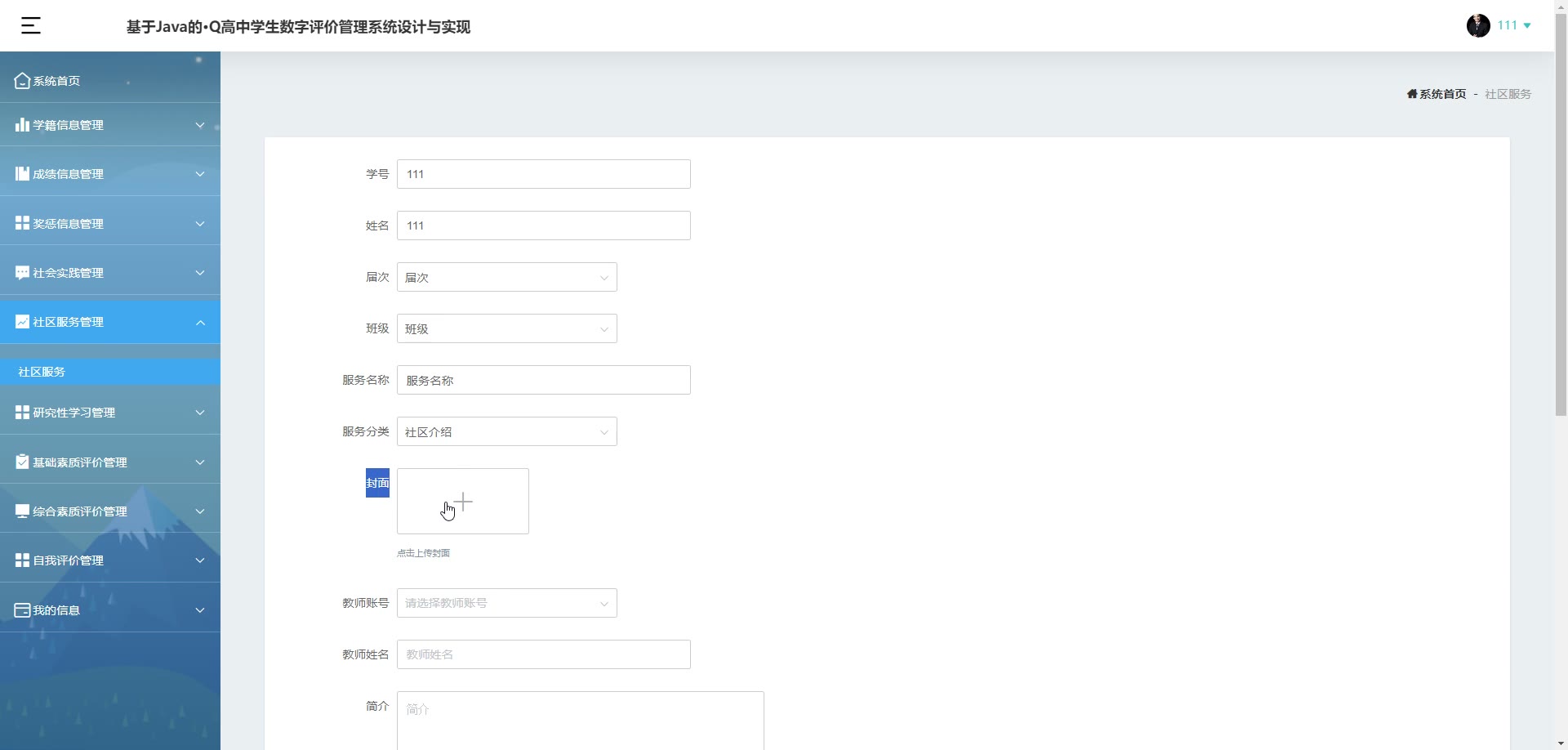This screenshot has width=1568, height=750.
Task: Open the 教师账号 selection dropdown
Action: point(506,603)
